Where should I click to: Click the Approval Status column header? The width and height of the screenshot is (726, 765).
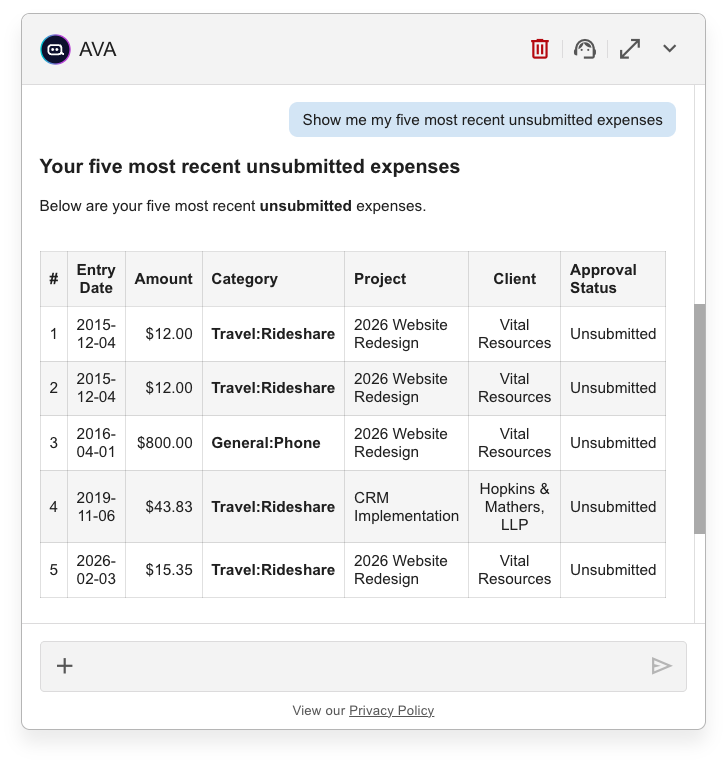[603, 279]
